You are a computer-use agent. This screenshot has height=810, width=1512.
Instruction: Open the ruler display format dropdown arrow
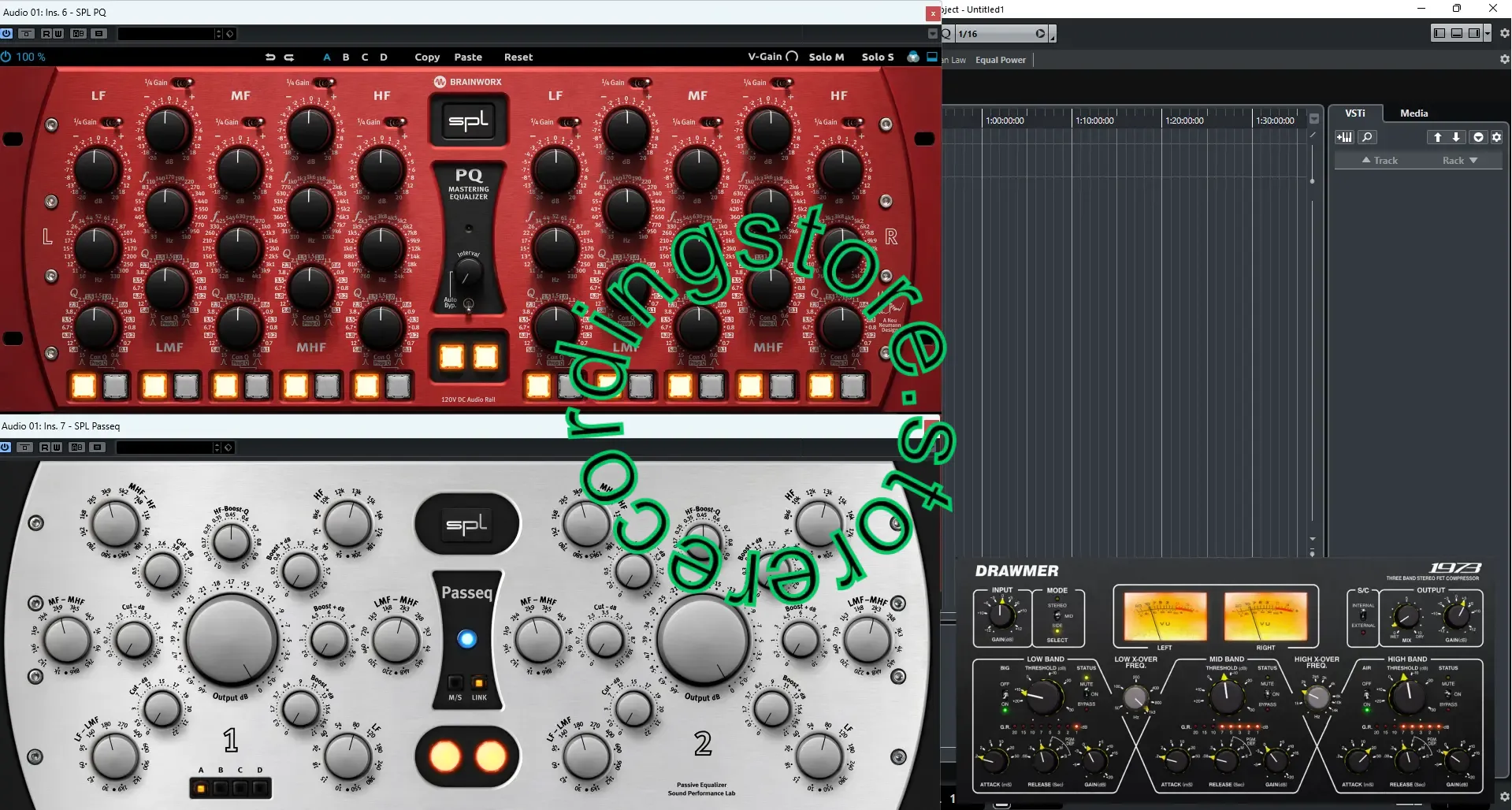coord(1314,119)
